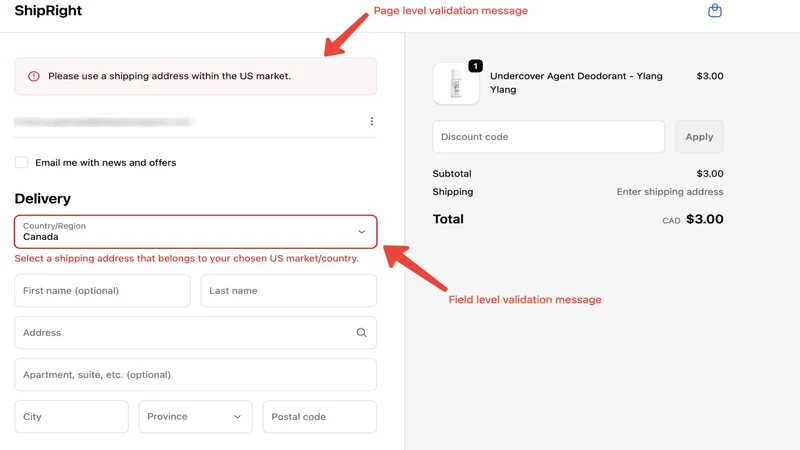Click the ShipRight store logo
This screenshot has width=800, height=450.
48,11
